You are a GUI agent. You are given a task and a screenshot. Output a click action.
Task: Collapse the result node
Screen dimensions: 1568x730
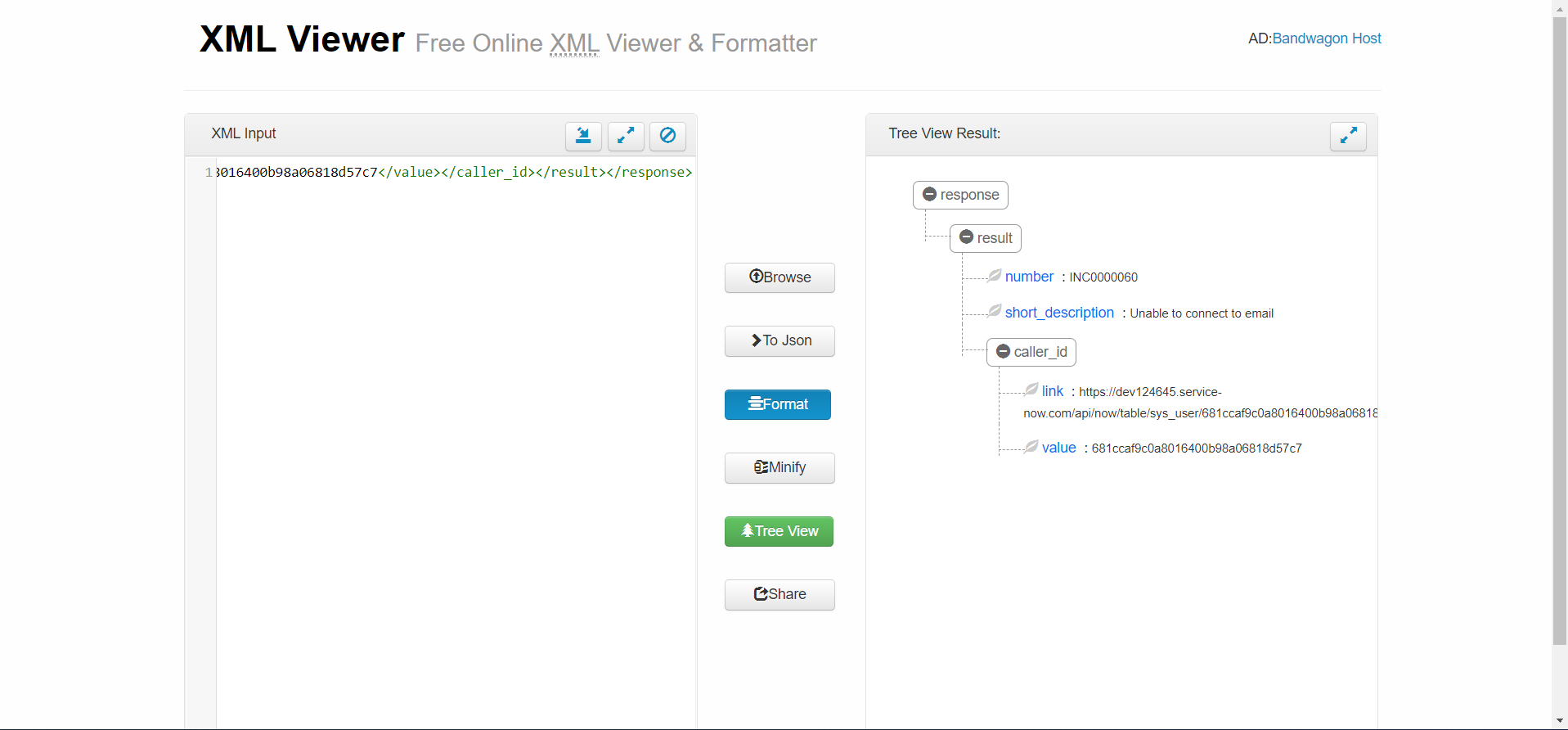(966, 237)
